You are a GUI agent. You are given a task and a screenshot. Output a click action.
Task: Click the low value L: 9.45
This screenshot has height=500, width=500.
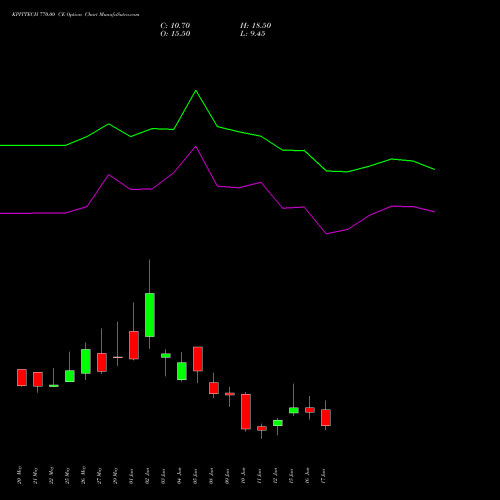pos(253,34)
